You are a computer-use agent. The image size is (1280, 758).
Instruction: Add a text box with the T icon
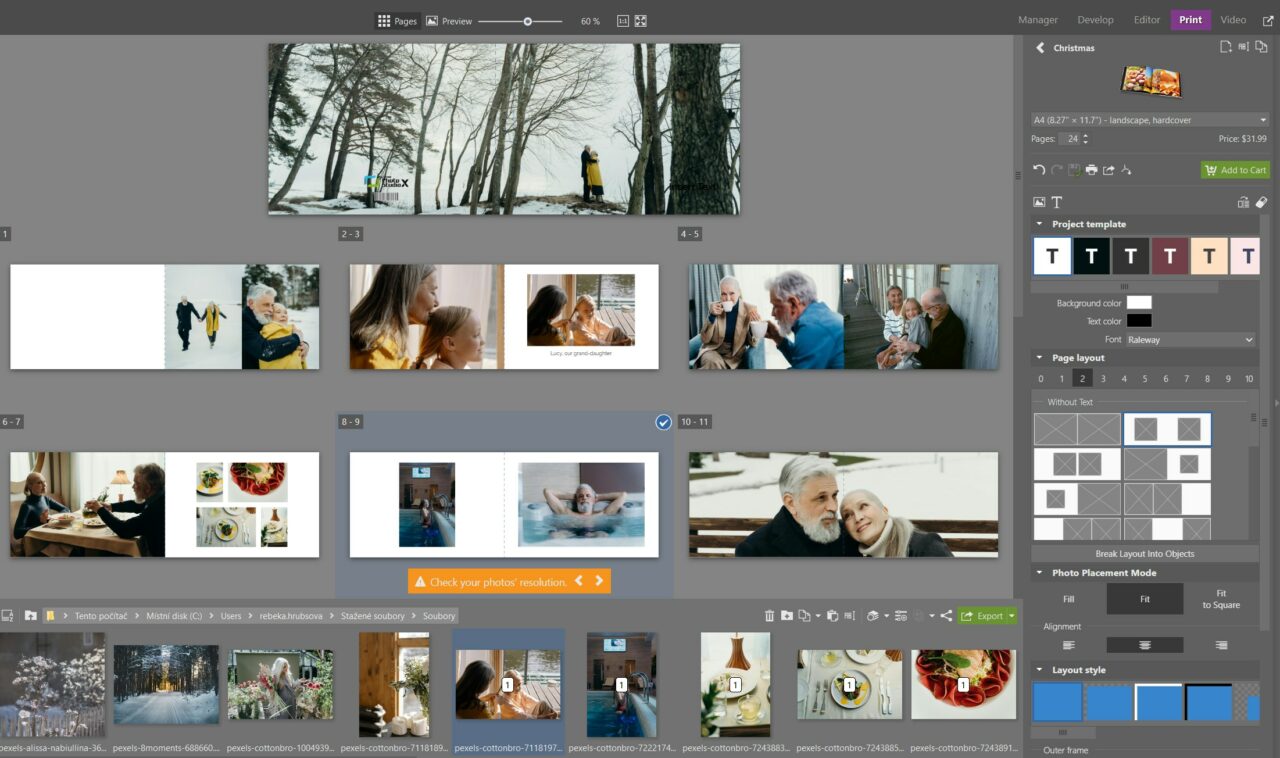pyautogui.click(x=1057, y=202)
